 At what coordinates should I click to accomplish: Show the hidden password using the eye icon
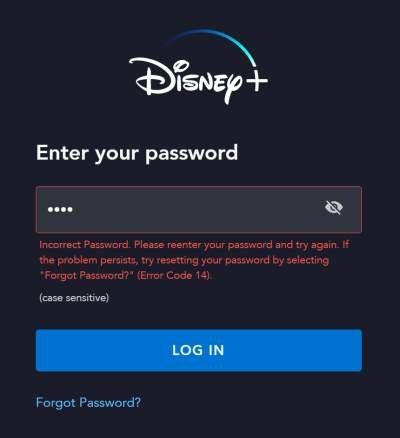click(x=333, y=208)
